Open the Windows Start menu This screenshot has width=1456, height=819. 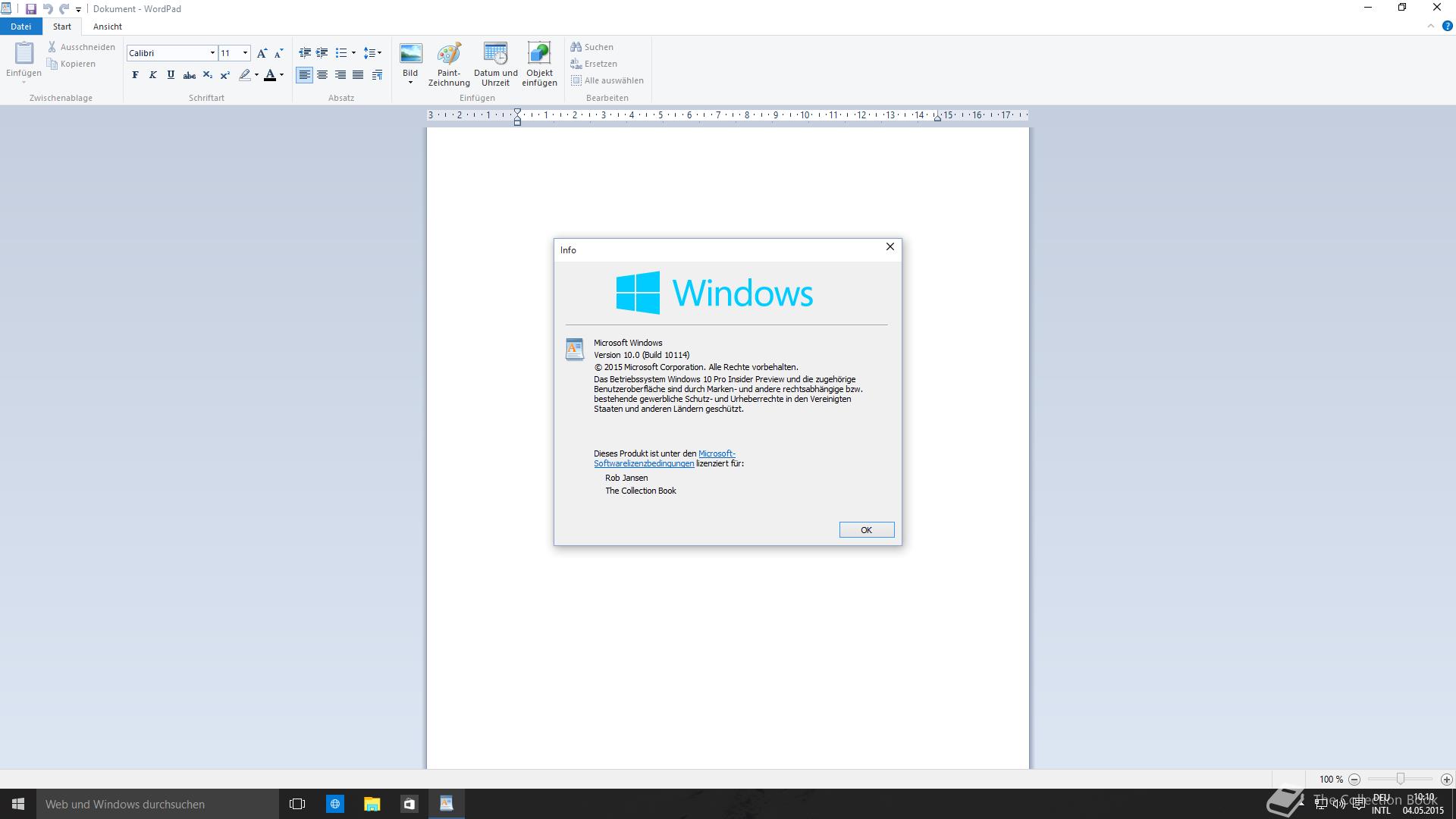pyautogui.click(x=18, y=804)
